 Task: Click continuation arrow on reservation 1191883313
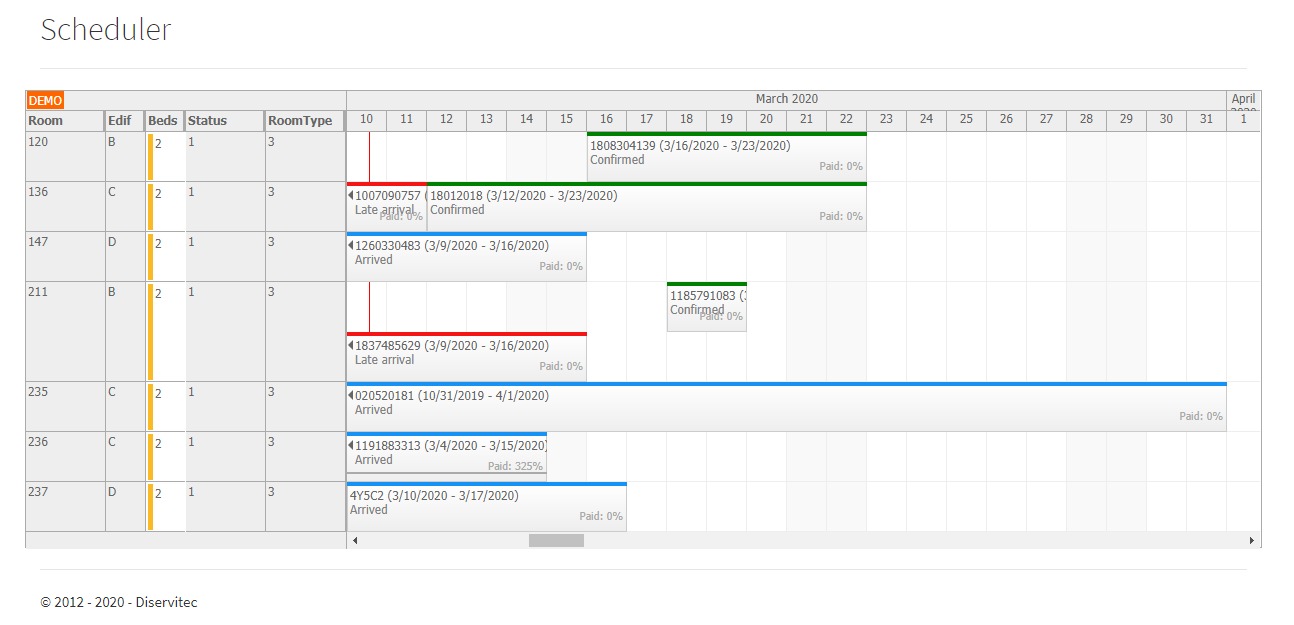click(x=351, y=446)
